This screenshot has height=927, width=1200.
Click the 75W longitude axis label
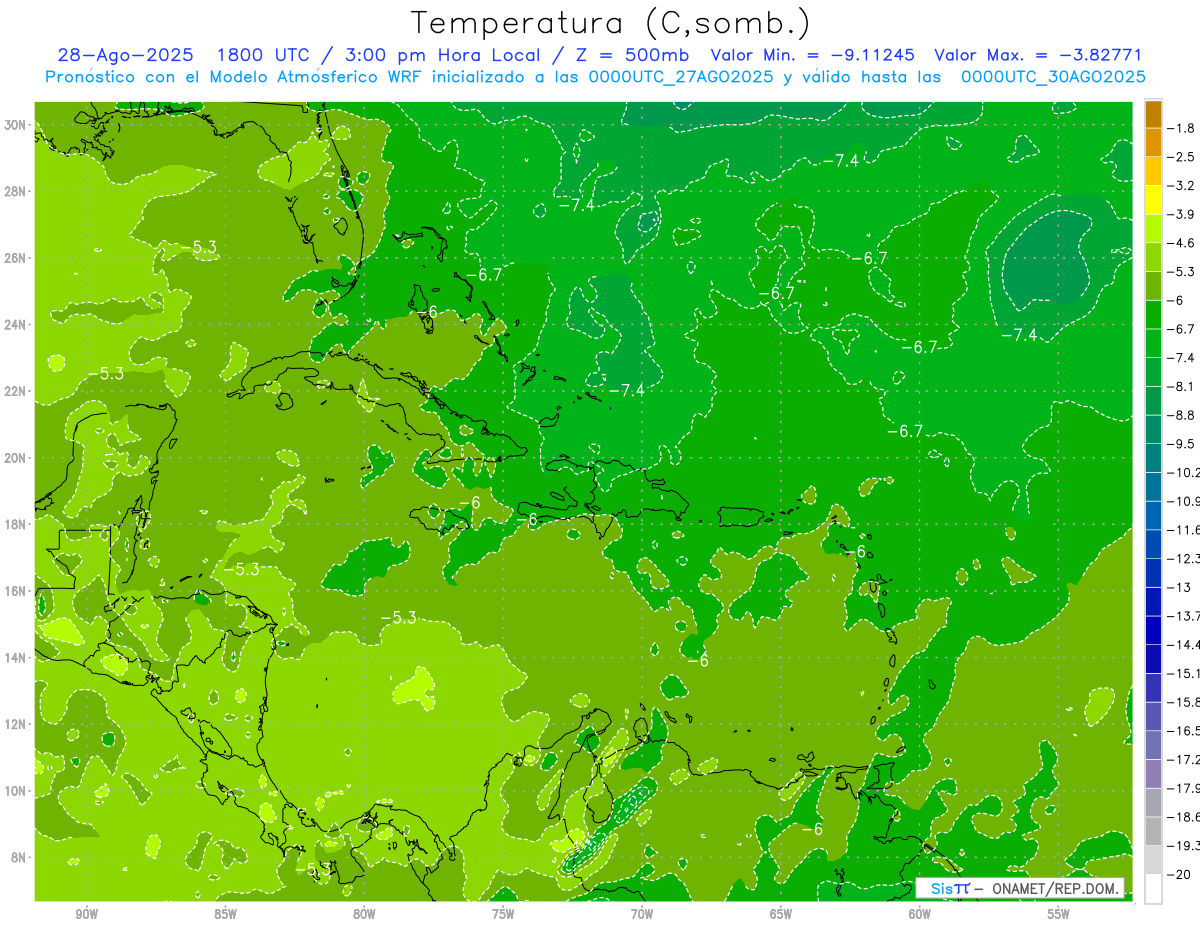pyautogui.click(x=503, y=913)
